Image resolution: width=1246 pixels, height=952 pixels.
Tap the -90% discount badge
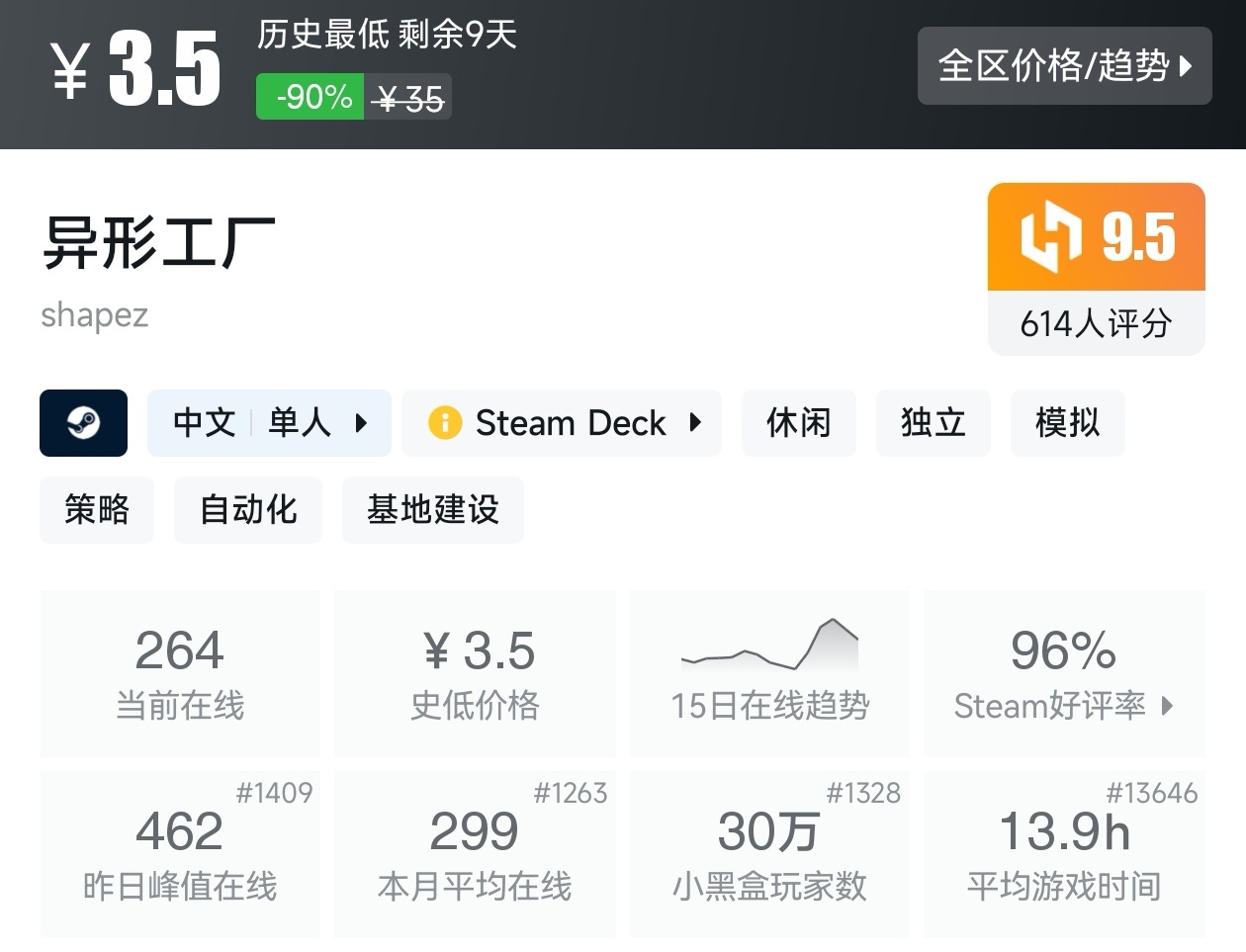311,97
